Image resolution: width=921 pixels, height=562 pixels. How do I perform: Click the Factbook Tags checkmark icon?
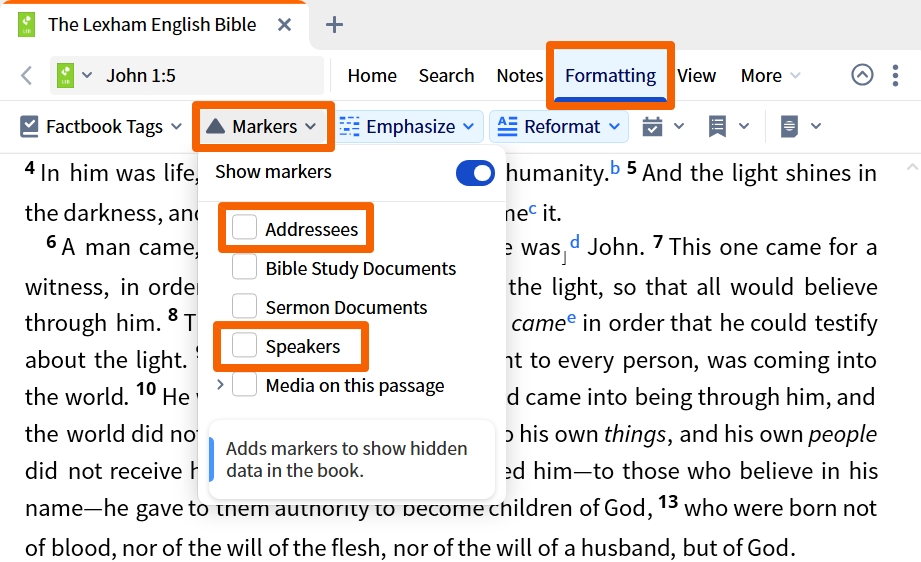click(x=29, y=126)
